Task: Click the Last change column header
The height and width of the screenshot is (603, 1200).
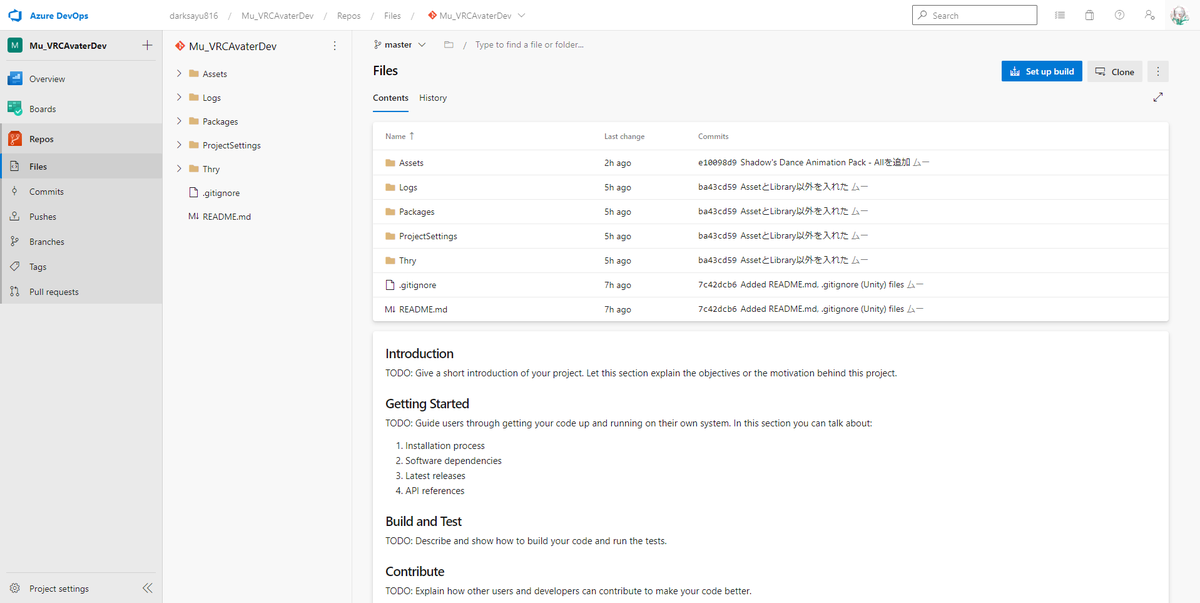Action: click(624, 136)
